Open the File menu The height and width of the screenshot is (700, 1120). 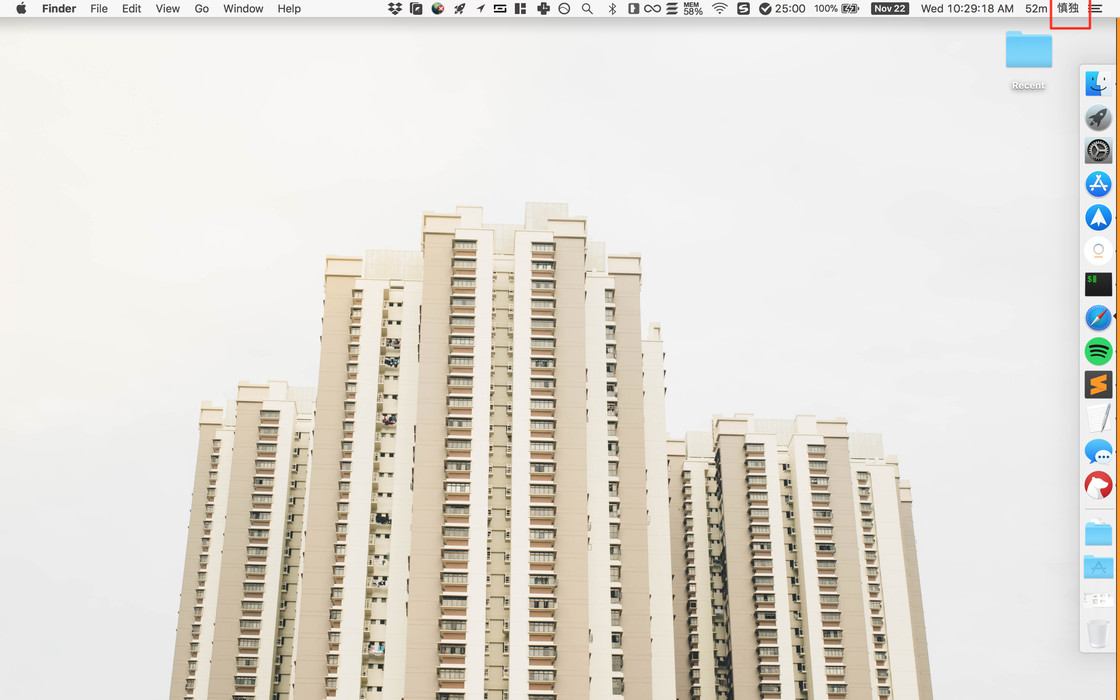pyautogui.click(x=99, y=9)
